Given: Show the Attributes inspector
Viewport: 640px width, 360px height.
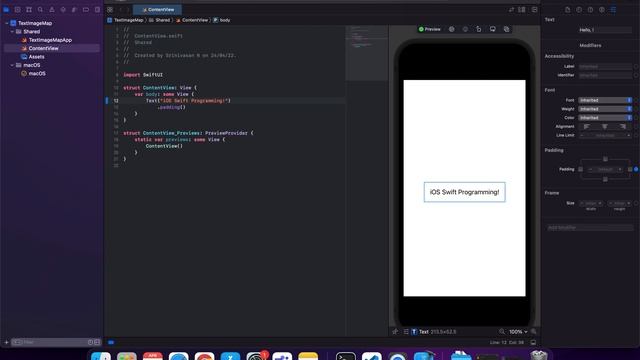Looking at the screenshot, I should pyautogui.click(x=613, y=9).
